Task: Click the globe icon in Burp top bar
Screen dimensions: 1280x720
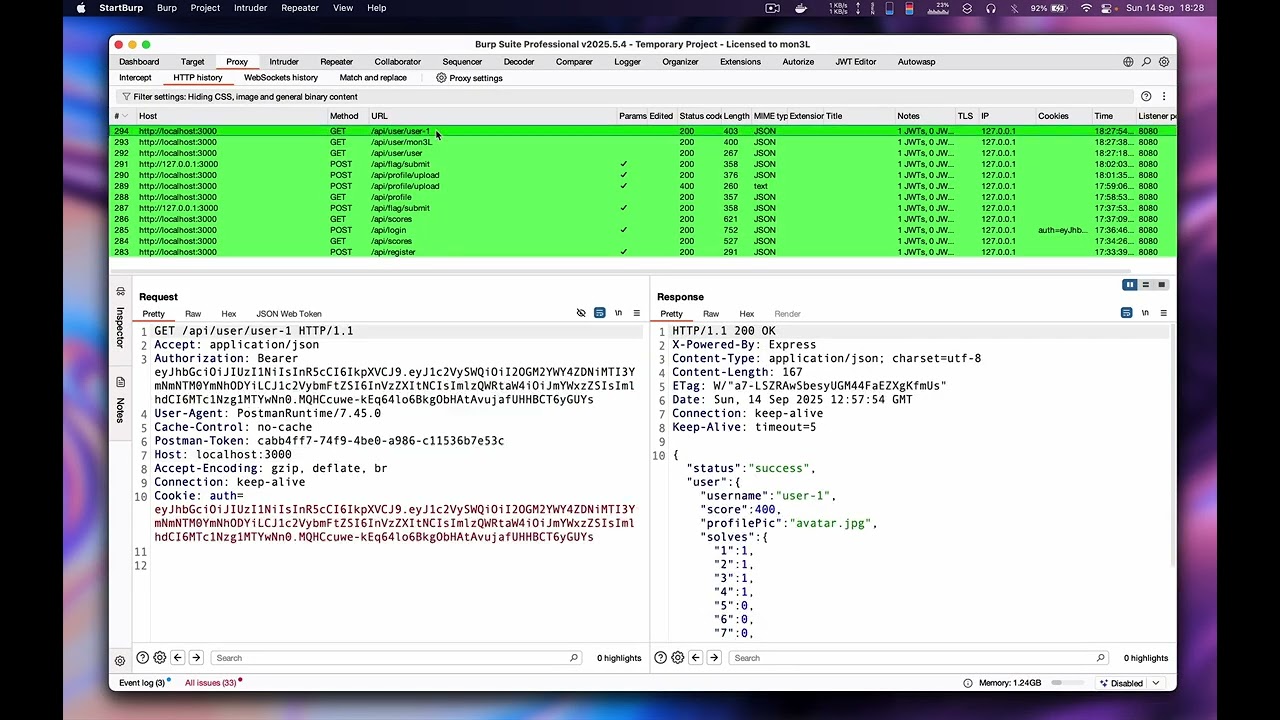Action: (1128, 62)
